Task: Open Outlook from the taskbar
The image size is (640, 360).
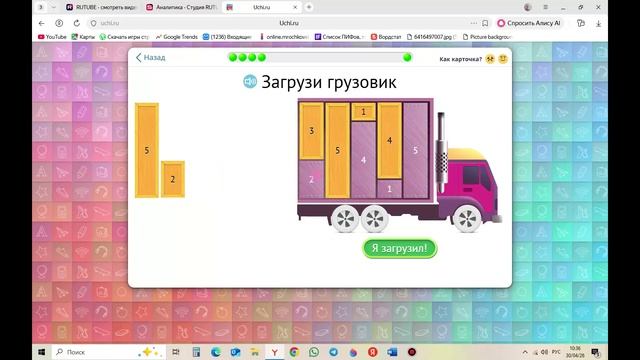Action: (235, 352)
